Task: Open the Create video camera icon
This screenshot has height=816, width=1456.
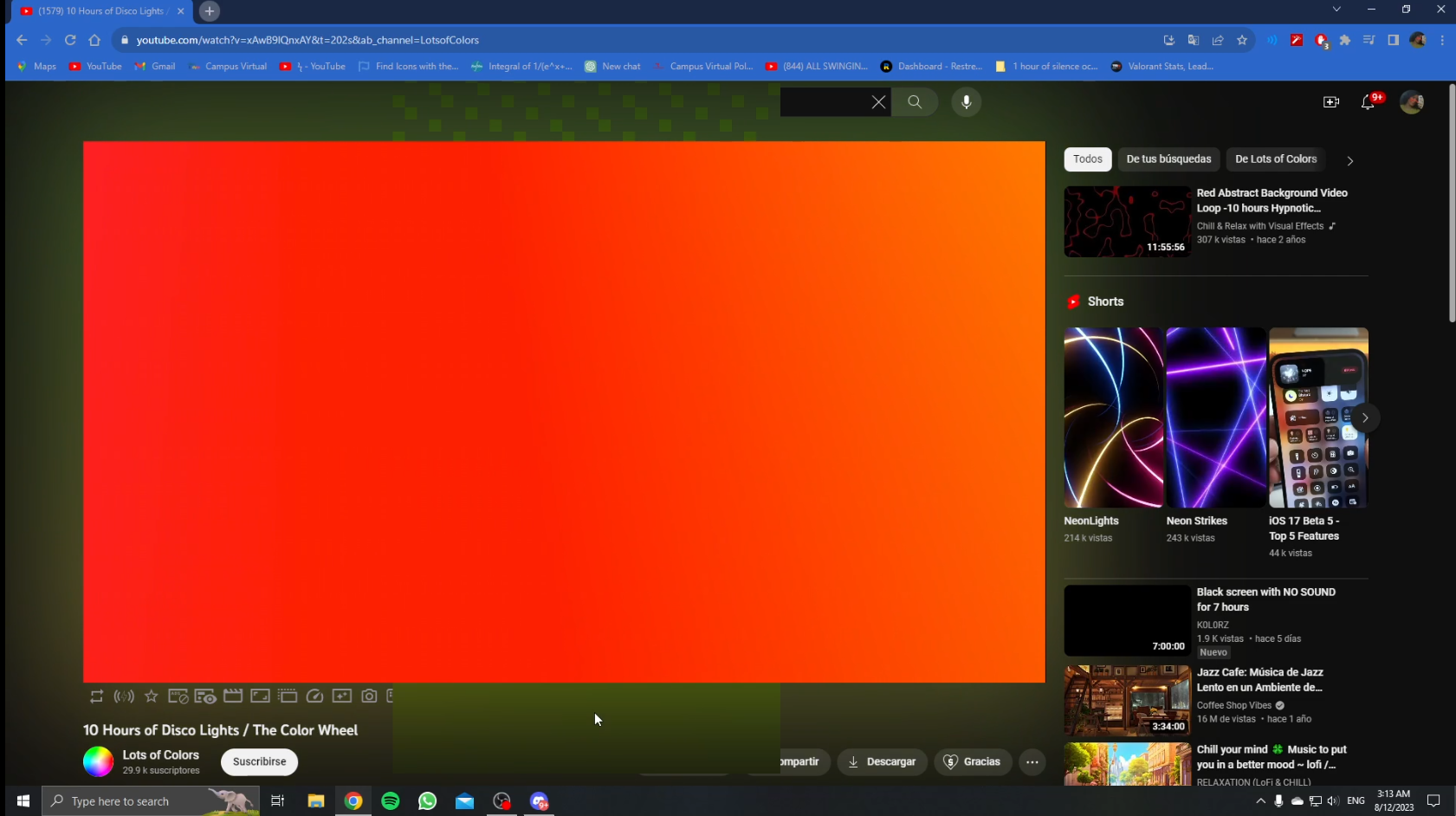Action: pos(1331,102)
